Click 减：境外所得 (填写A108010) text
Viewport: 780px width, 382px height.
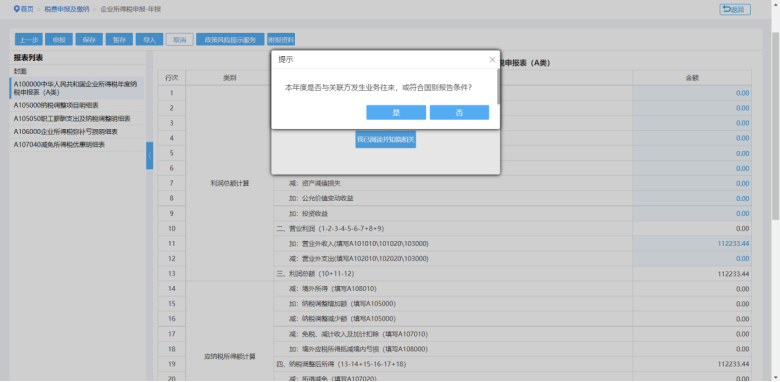(333, 288)
